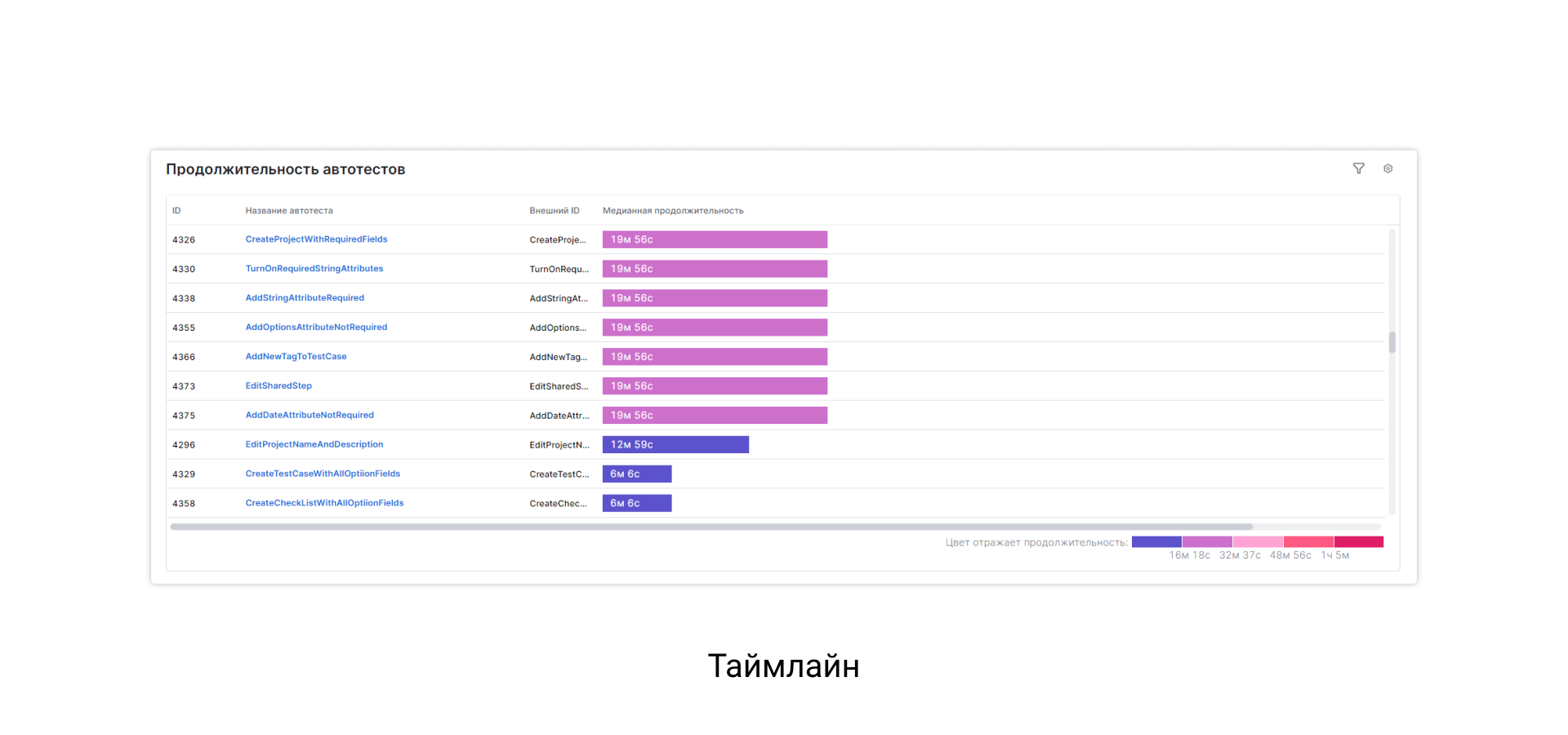
Task: Click duration bar in row 4326
Action: pyautogui.click(x=715, y=239)
